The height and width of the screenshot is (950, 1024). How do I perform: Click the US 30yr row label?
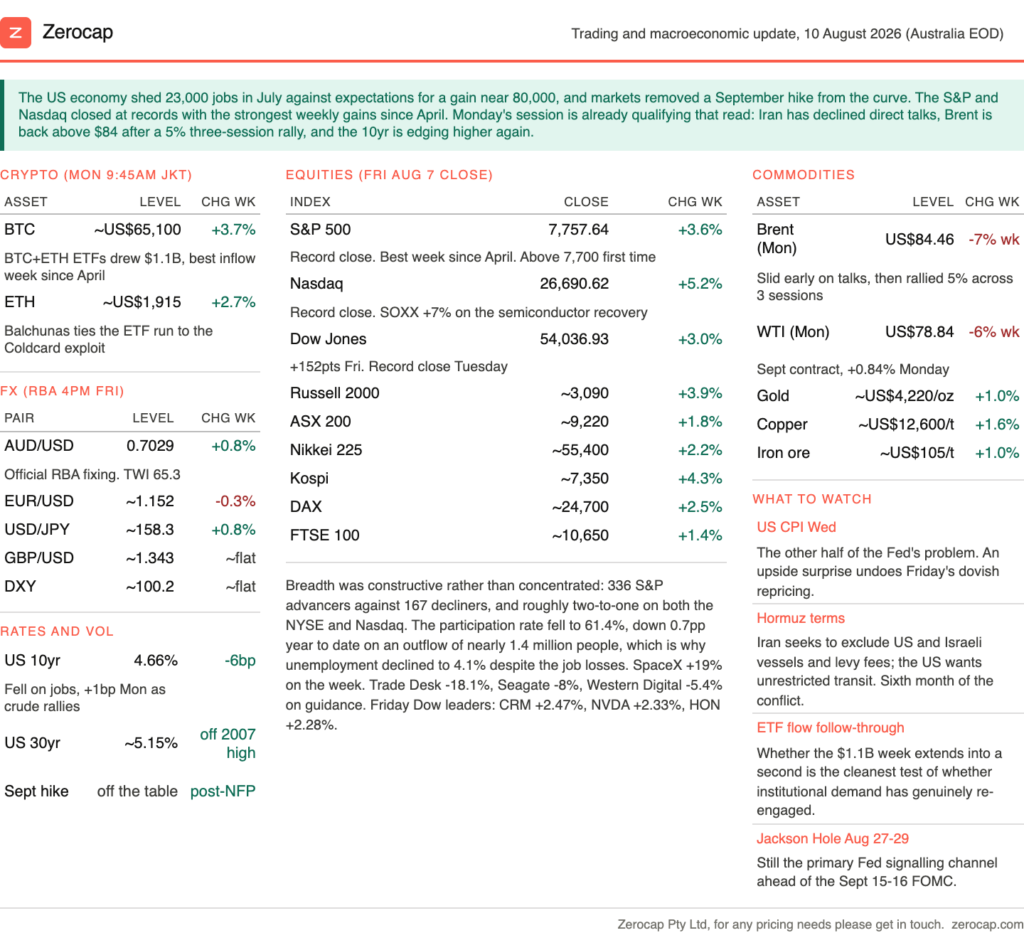tap(32, 743)
